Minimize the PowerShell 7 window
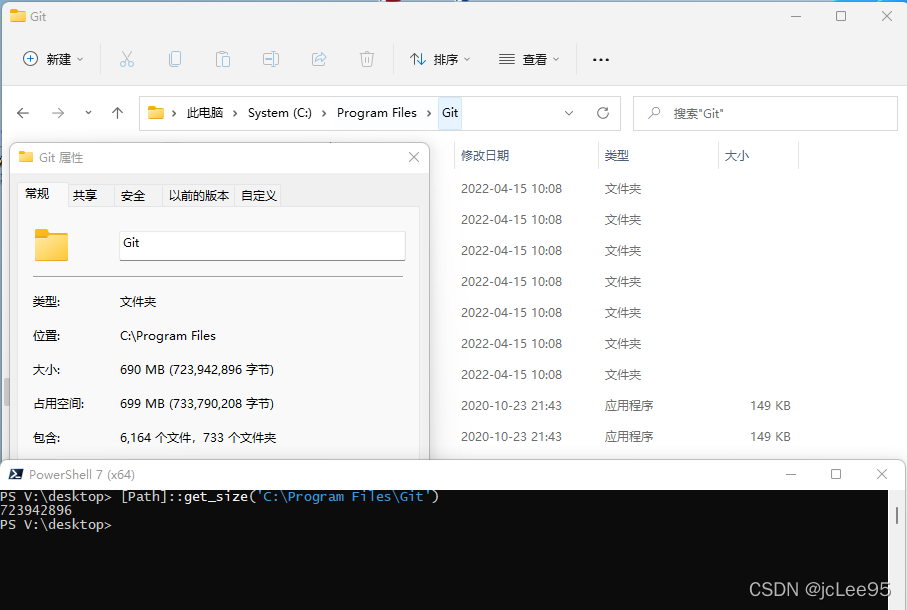907x610 pixels. 791,474
